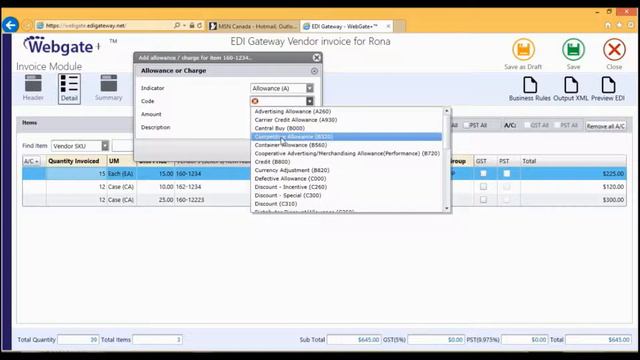Toggle GST checkbox for the $225.00 row

click(x=483, y=173)
